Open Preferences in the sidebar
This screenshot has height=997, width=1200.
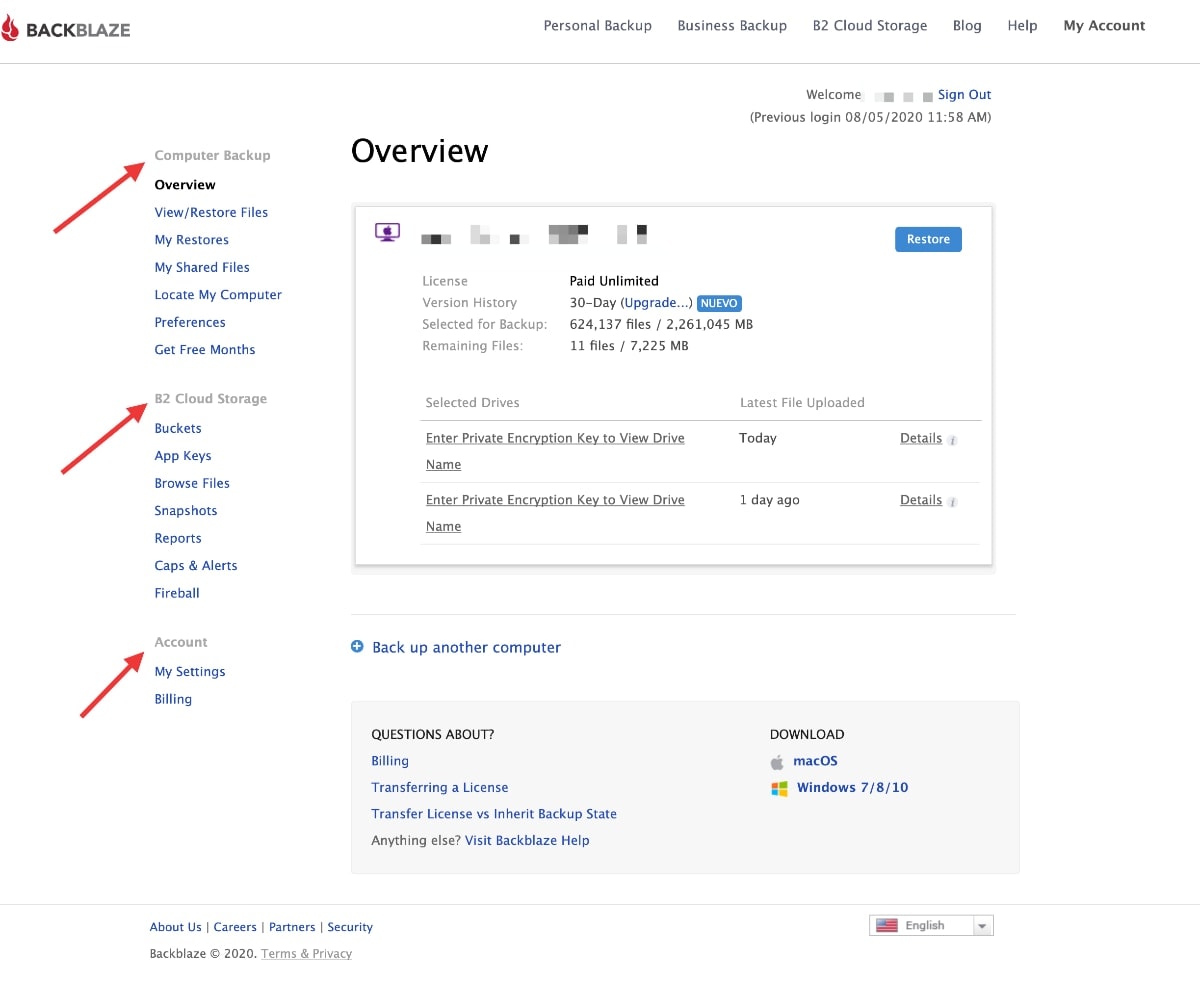(190, 322)
